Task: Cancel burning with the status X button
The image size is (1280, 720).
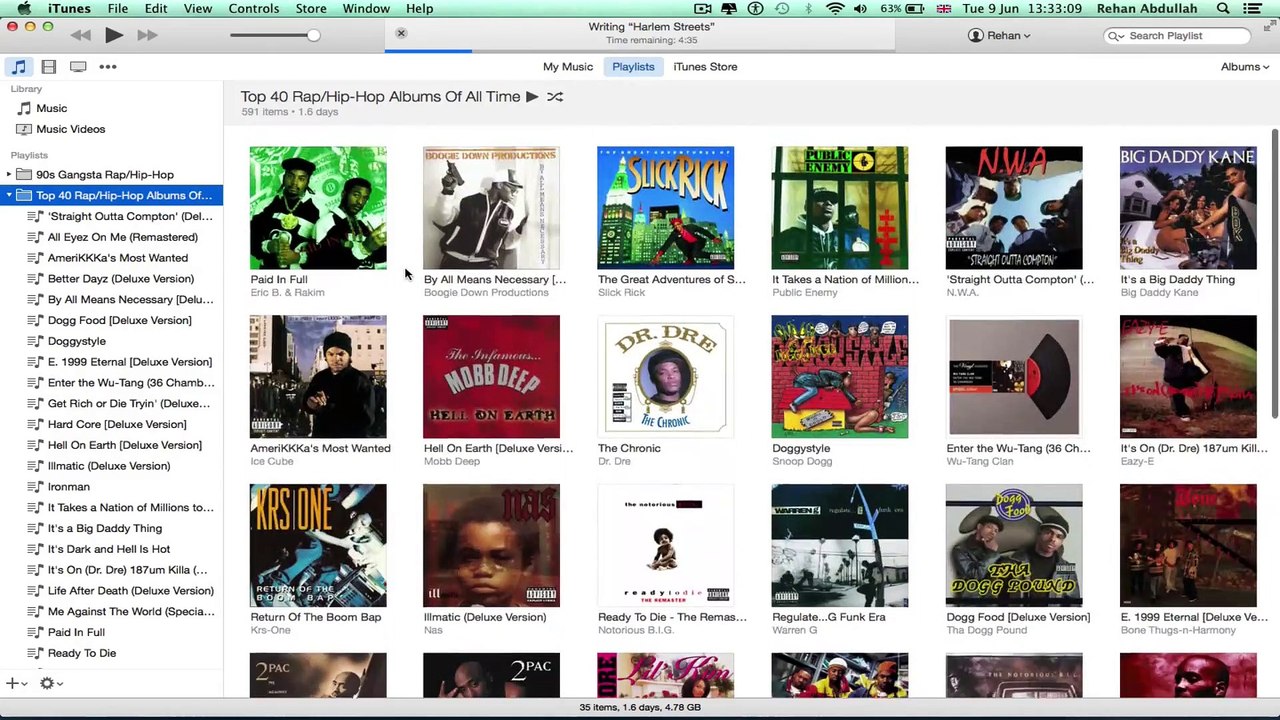Action: 401,34
